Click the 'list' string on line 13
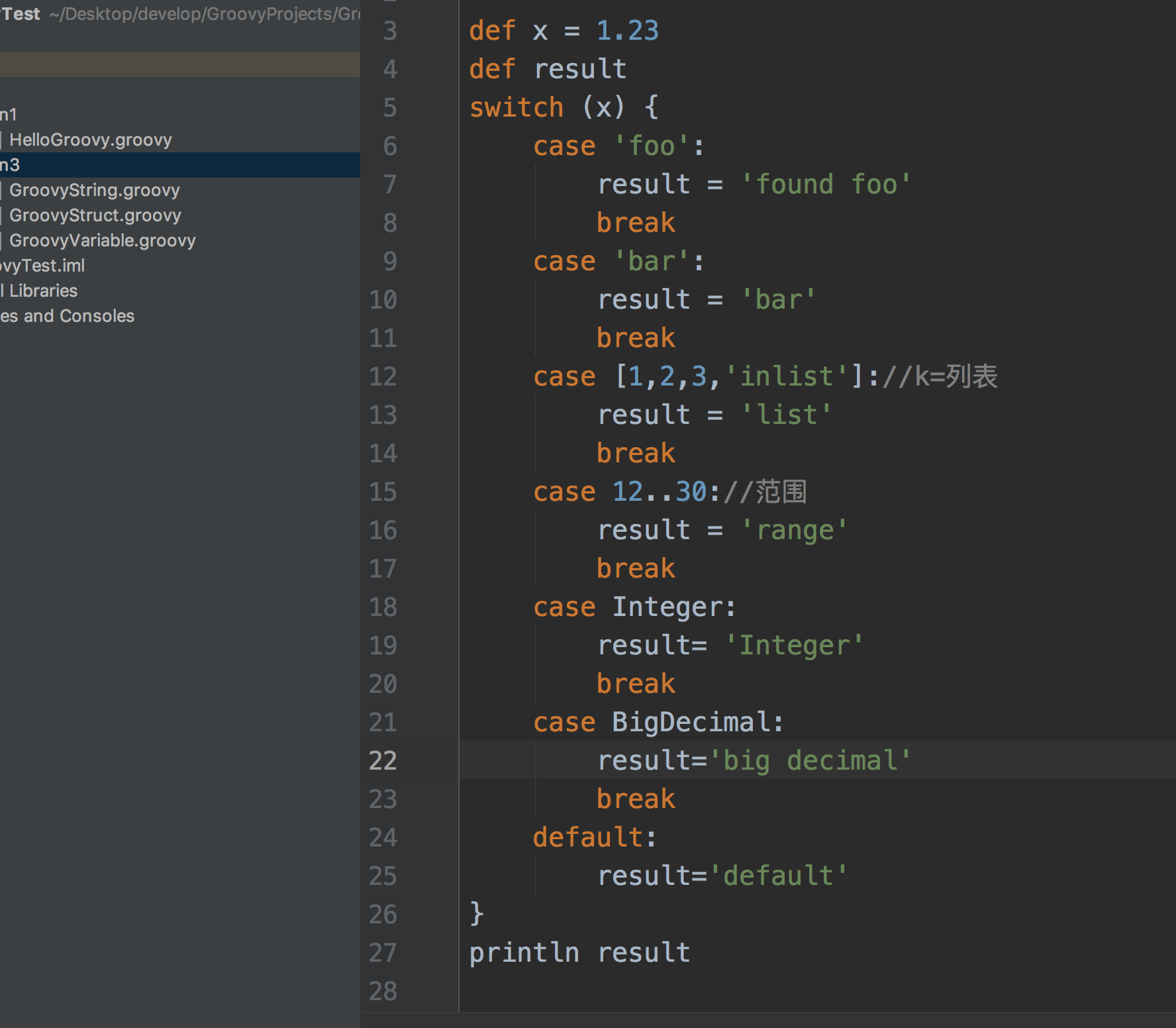Image resolution: width=1176 pixels, height=1028 pixels. (x=786, y=415)
